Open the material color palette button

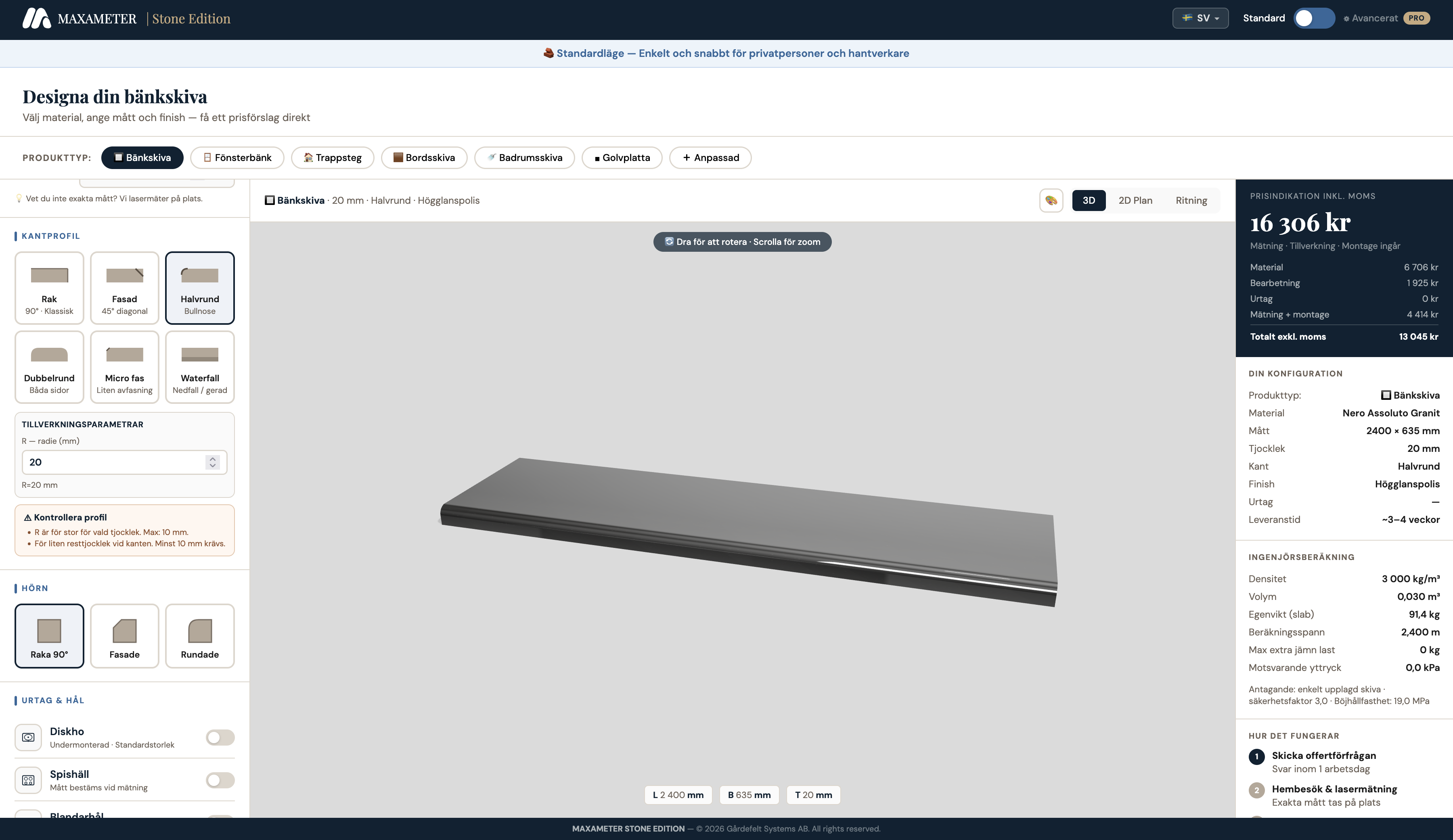point(1051,200)
